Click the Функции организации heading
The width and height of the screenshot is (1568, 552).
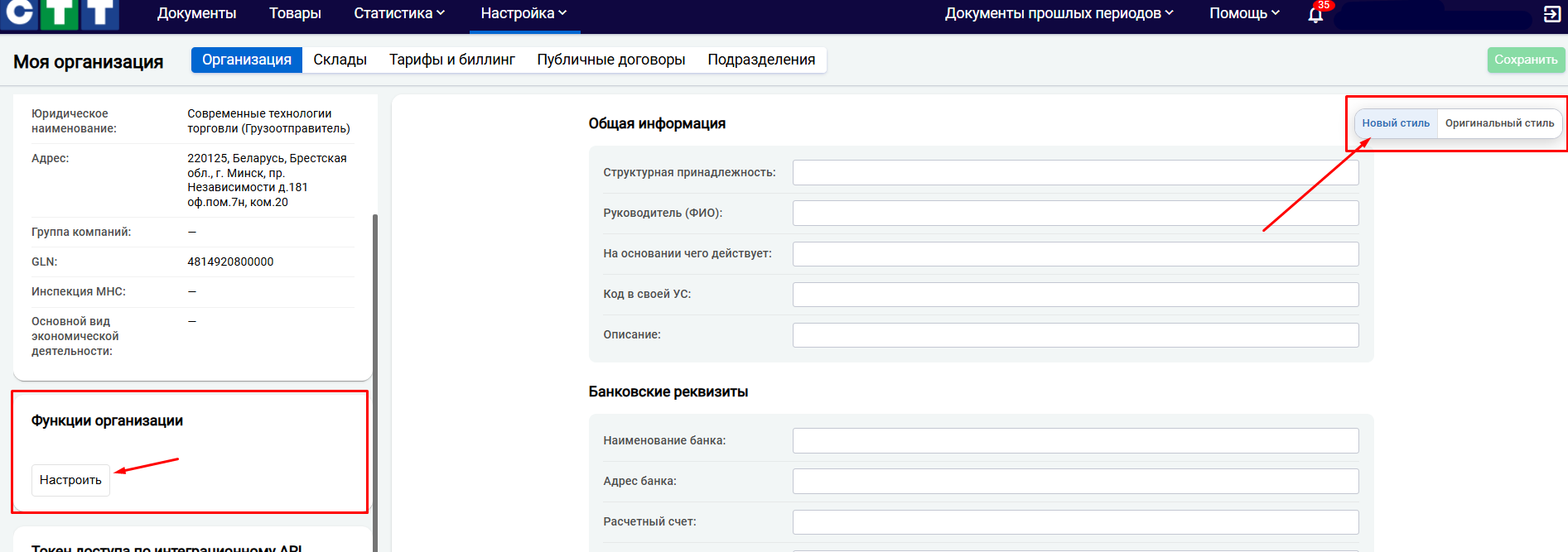point(107,420)
